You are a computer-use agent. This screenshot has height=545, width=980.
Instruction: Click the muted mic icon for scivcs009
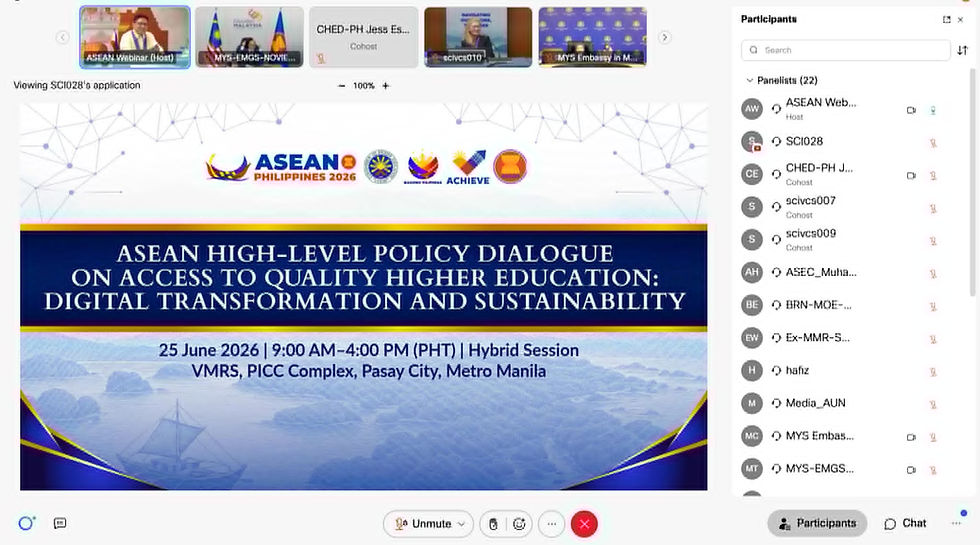[932, 241]
